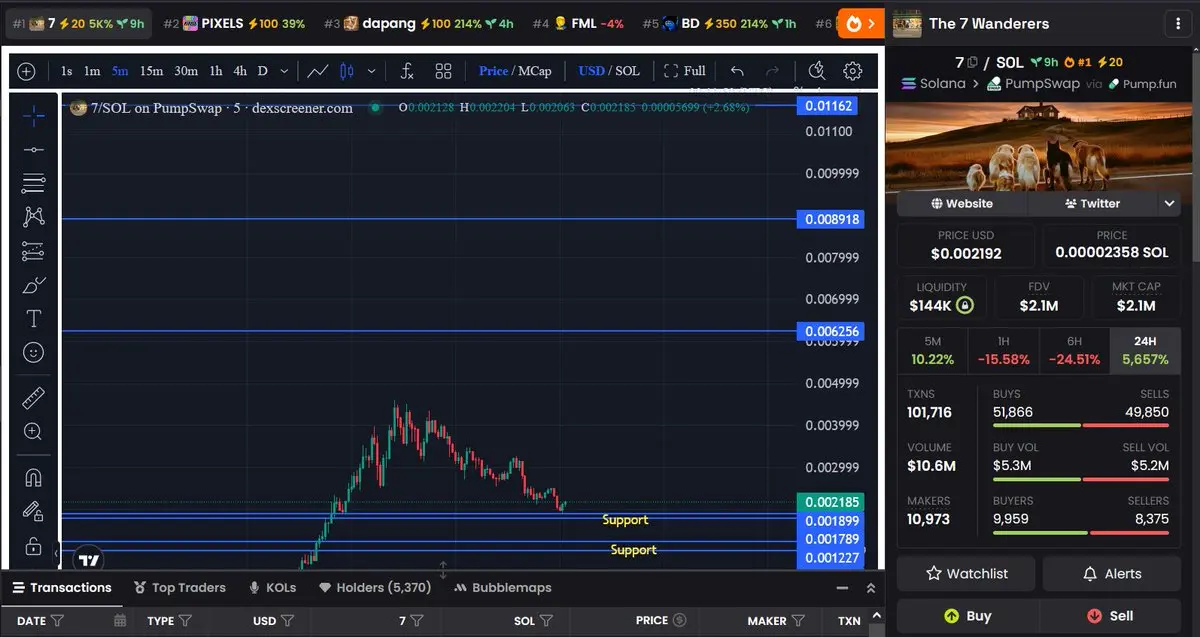The image size is (1200, 637).
Task: Enter fullscreen with the Full button
Action: click(x=685, y=71)
